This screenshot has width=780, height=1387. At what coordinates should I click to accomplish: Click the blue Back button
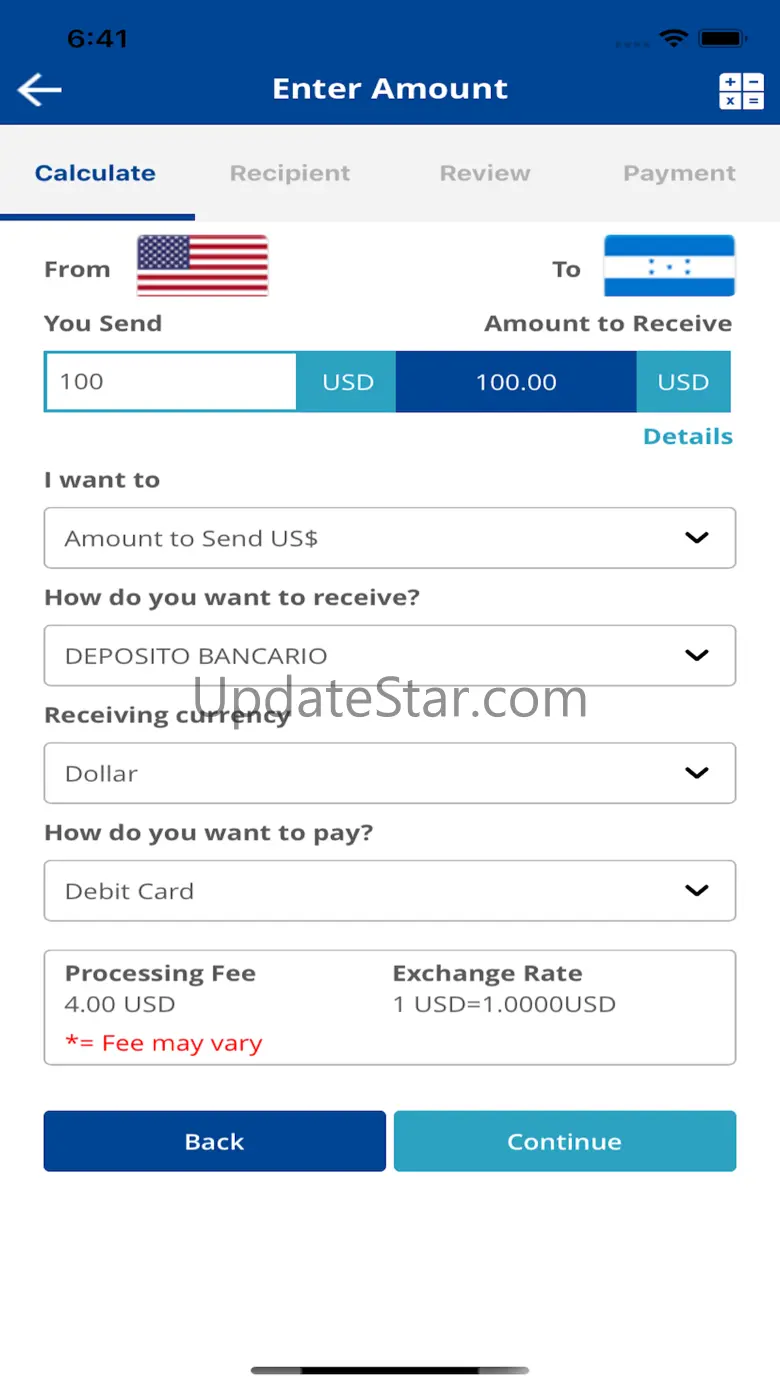point(215,1141)
